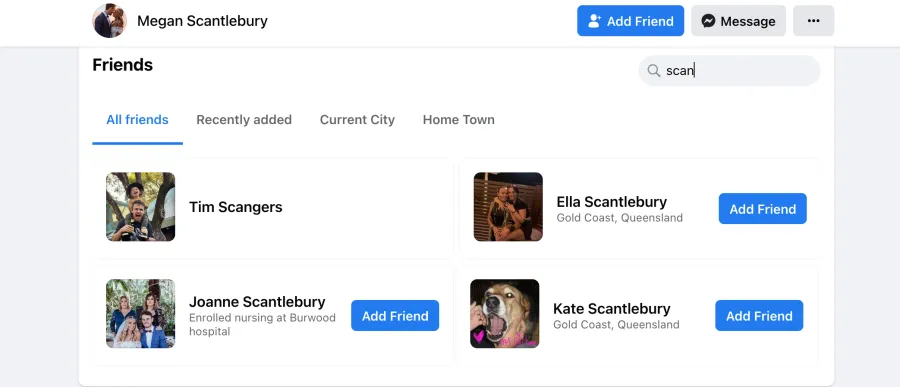Select the Current City tab
900x387 pixels.
pyautogui.click(x=357, y=119)
